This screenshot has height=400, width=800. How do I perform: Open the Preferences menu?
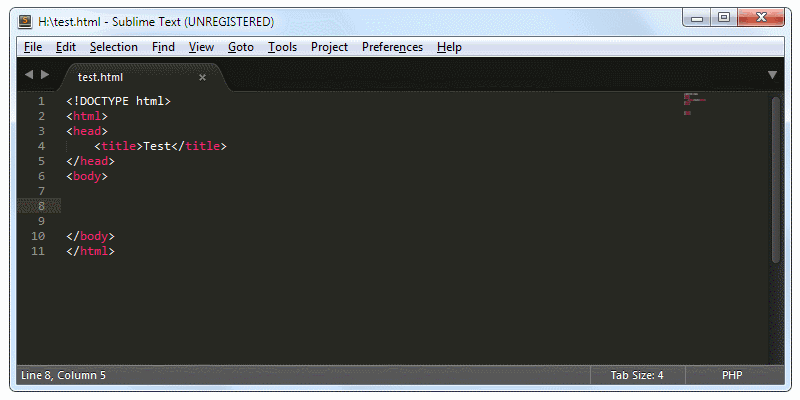coord(392,47)
